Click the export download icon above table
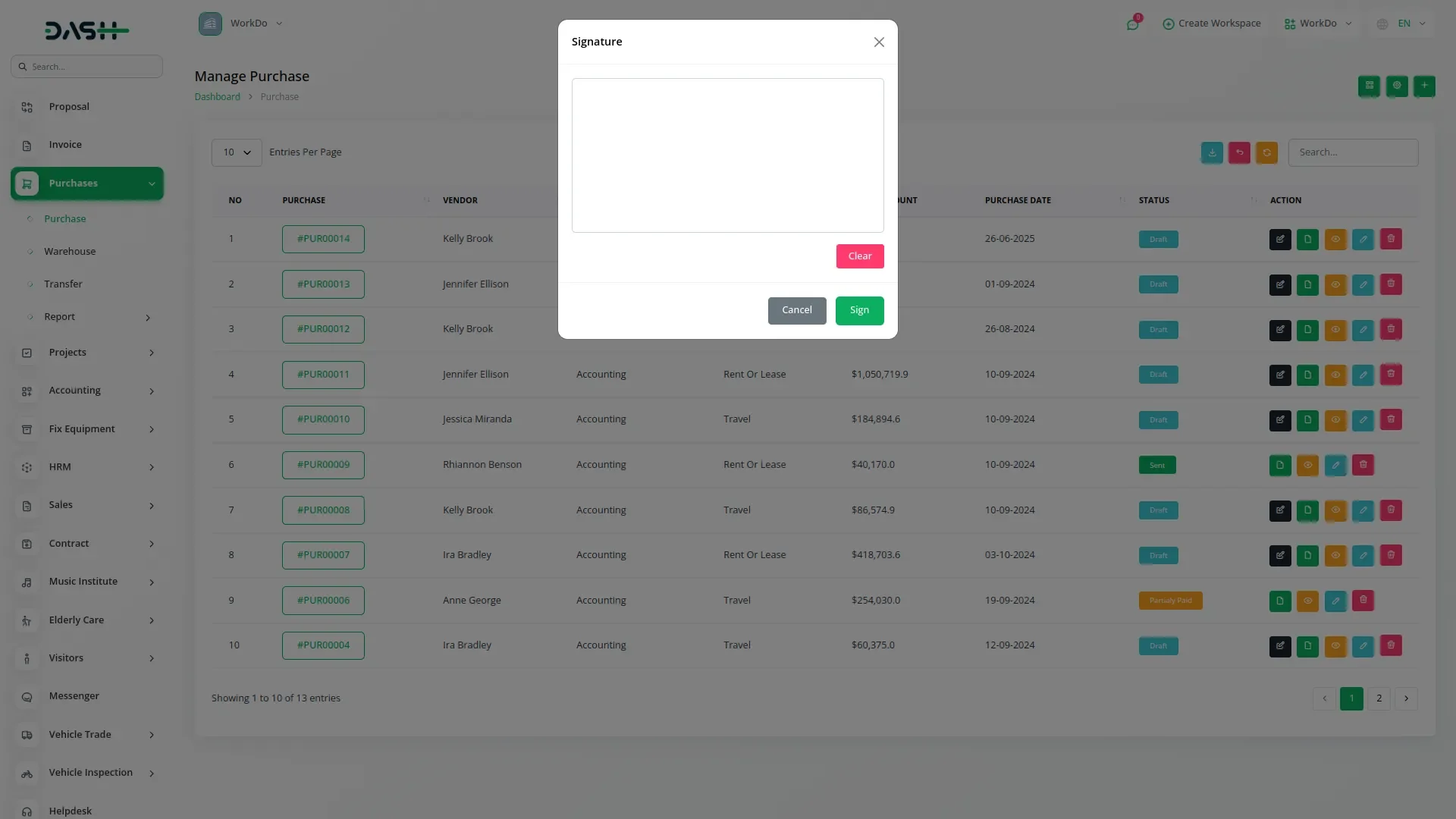Screen dimensions: 1456x819 click(x=1212, y=152)
